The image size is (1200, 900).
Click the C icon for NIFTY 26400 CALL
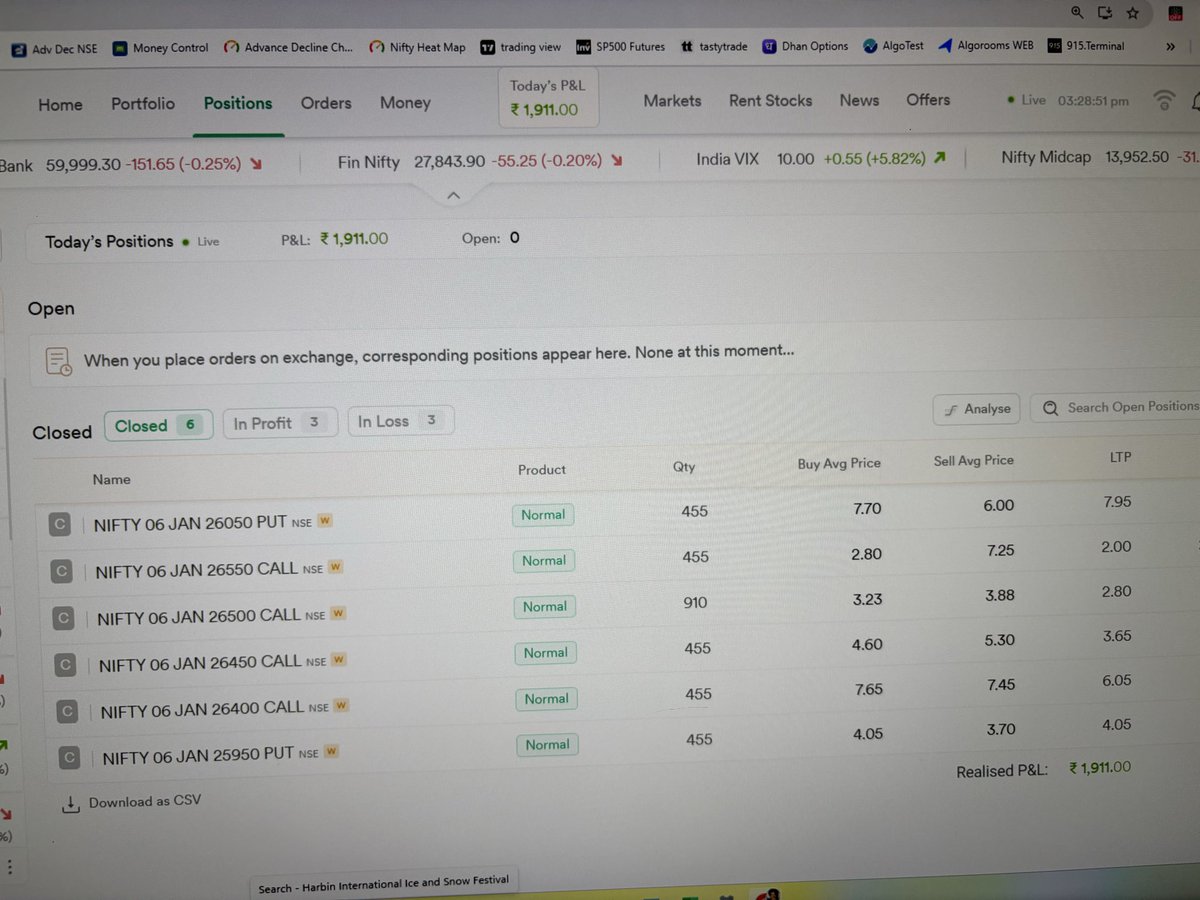(67, 711)
